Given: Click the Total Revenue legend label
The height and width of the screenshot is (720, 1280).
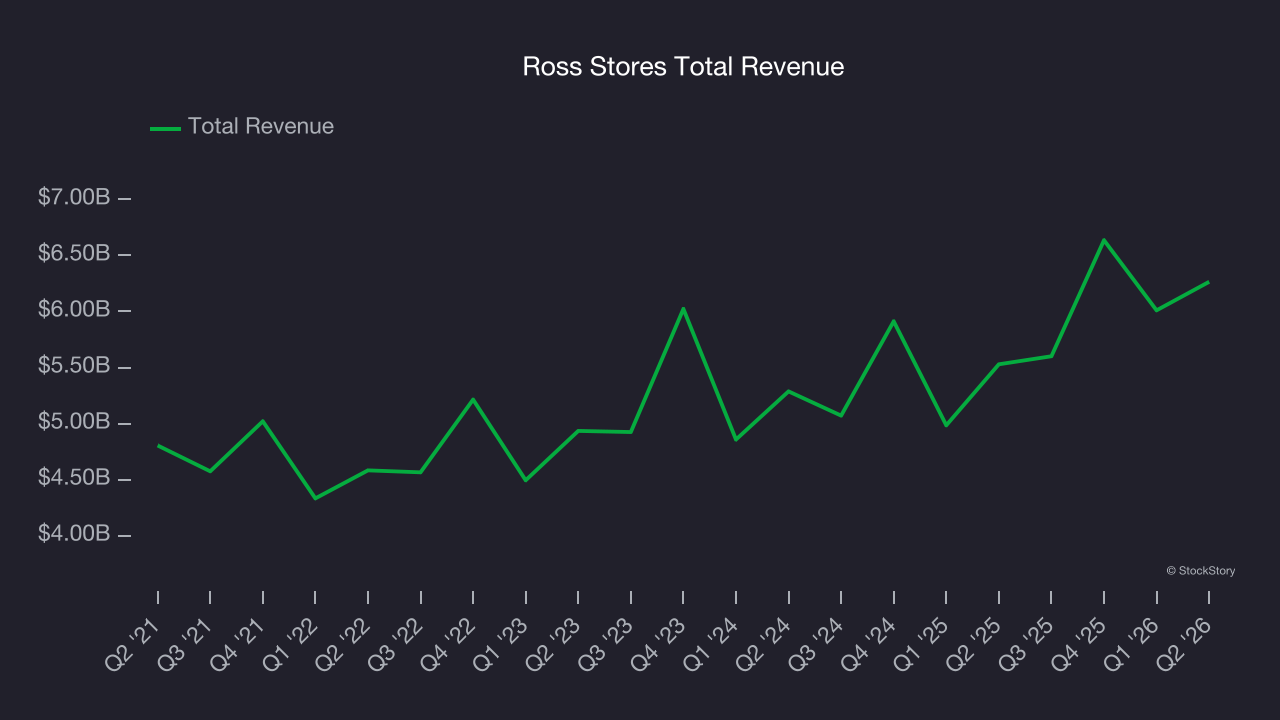Looking at the screenshot, I should [x=261, y=127].
